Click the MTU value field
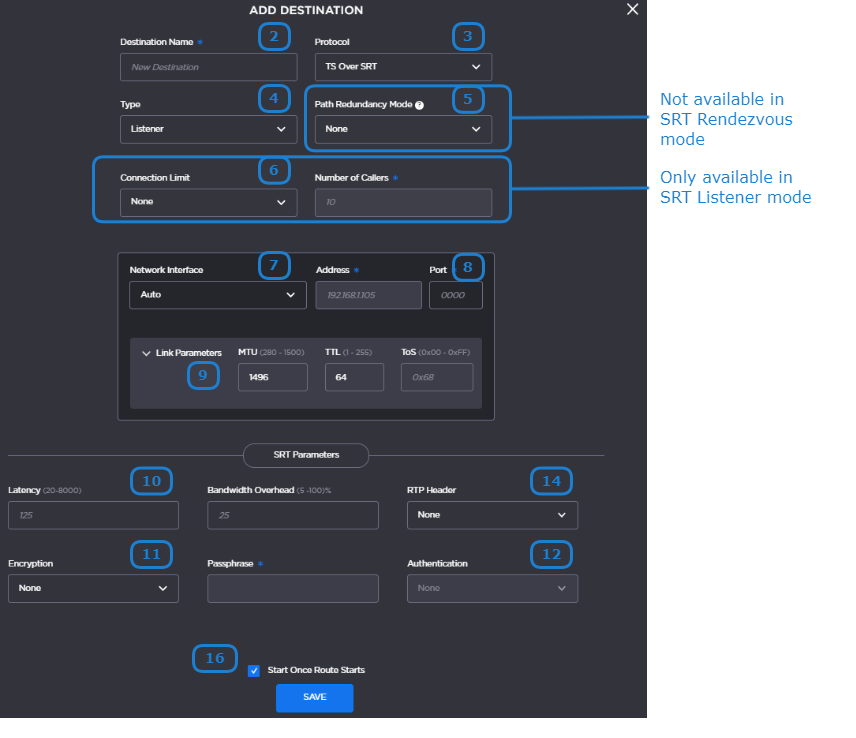 [272, 377]
